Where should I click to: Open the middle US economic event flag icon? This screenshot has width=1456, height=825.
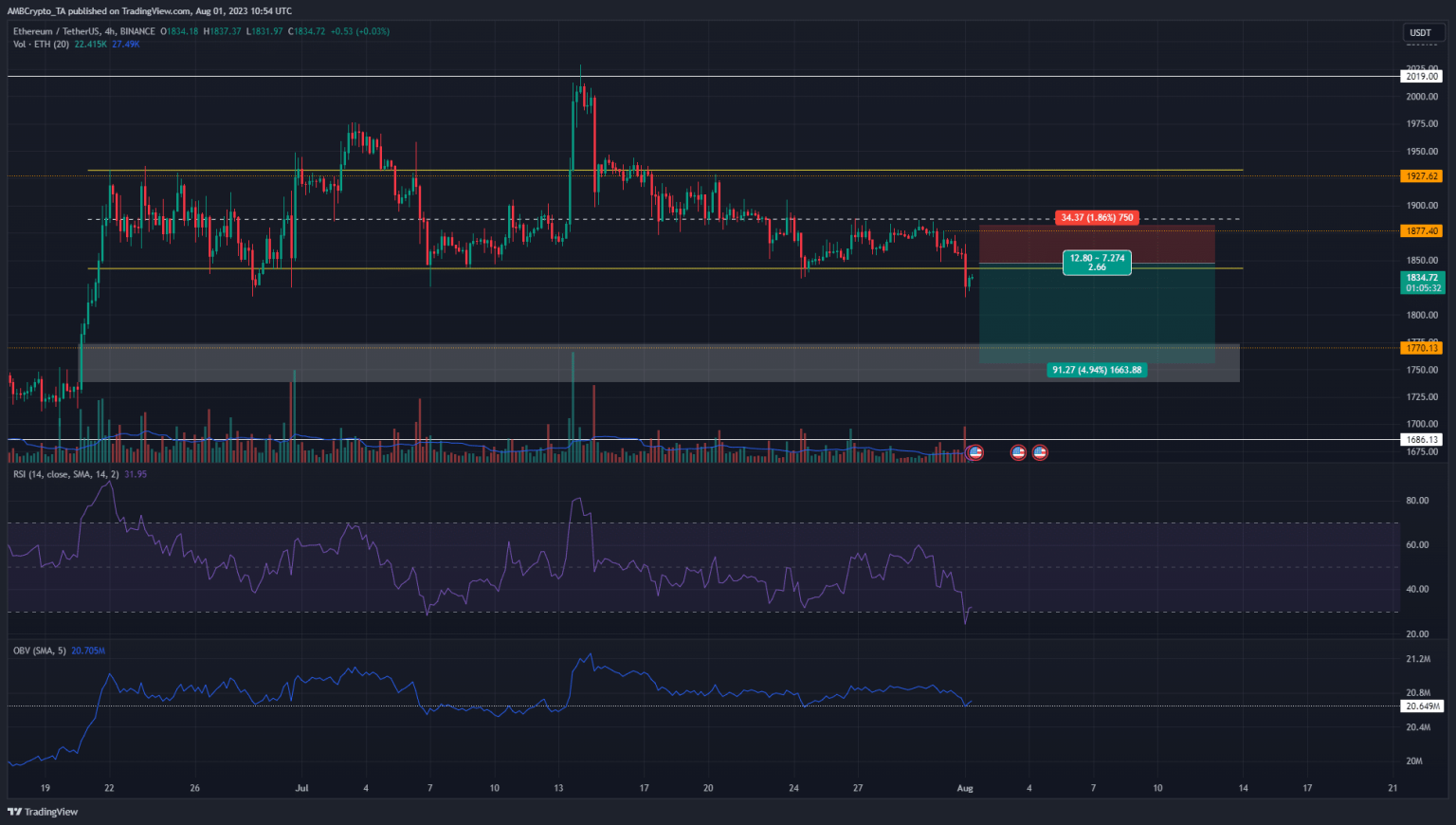[1018, 452]
